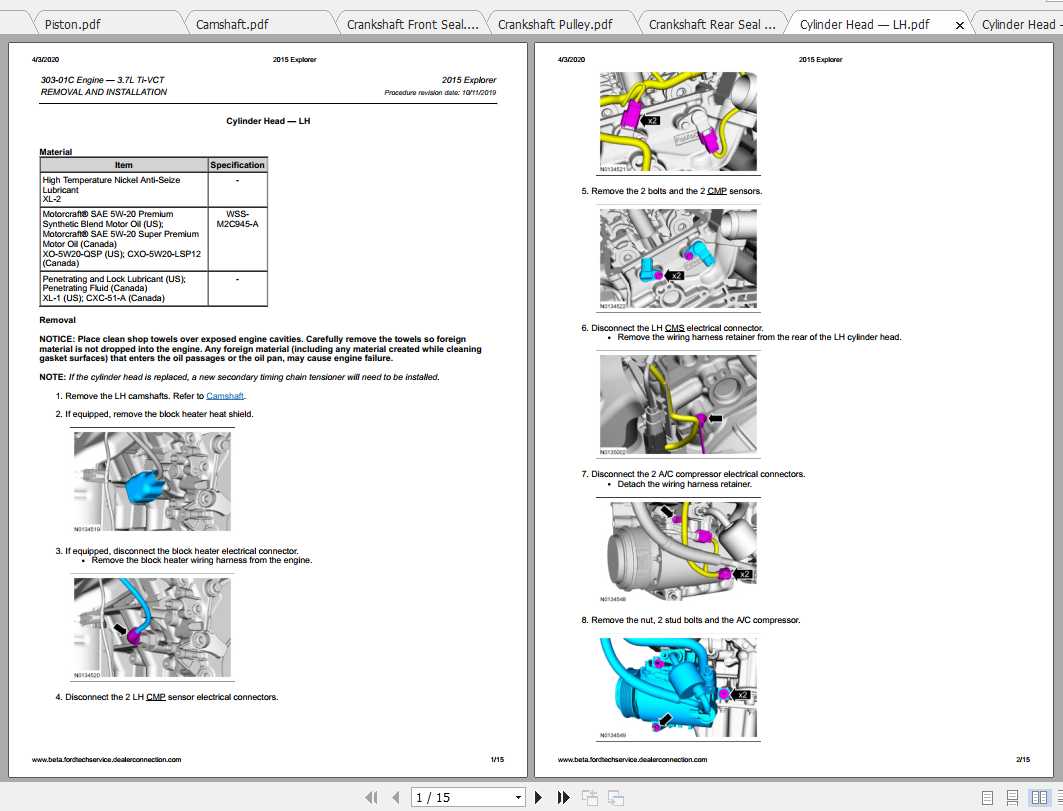Image resolution: width=1063 pixels, height=811 pixels.
Task: Click the block heater heat shield illustration
Action: (152, 480)
